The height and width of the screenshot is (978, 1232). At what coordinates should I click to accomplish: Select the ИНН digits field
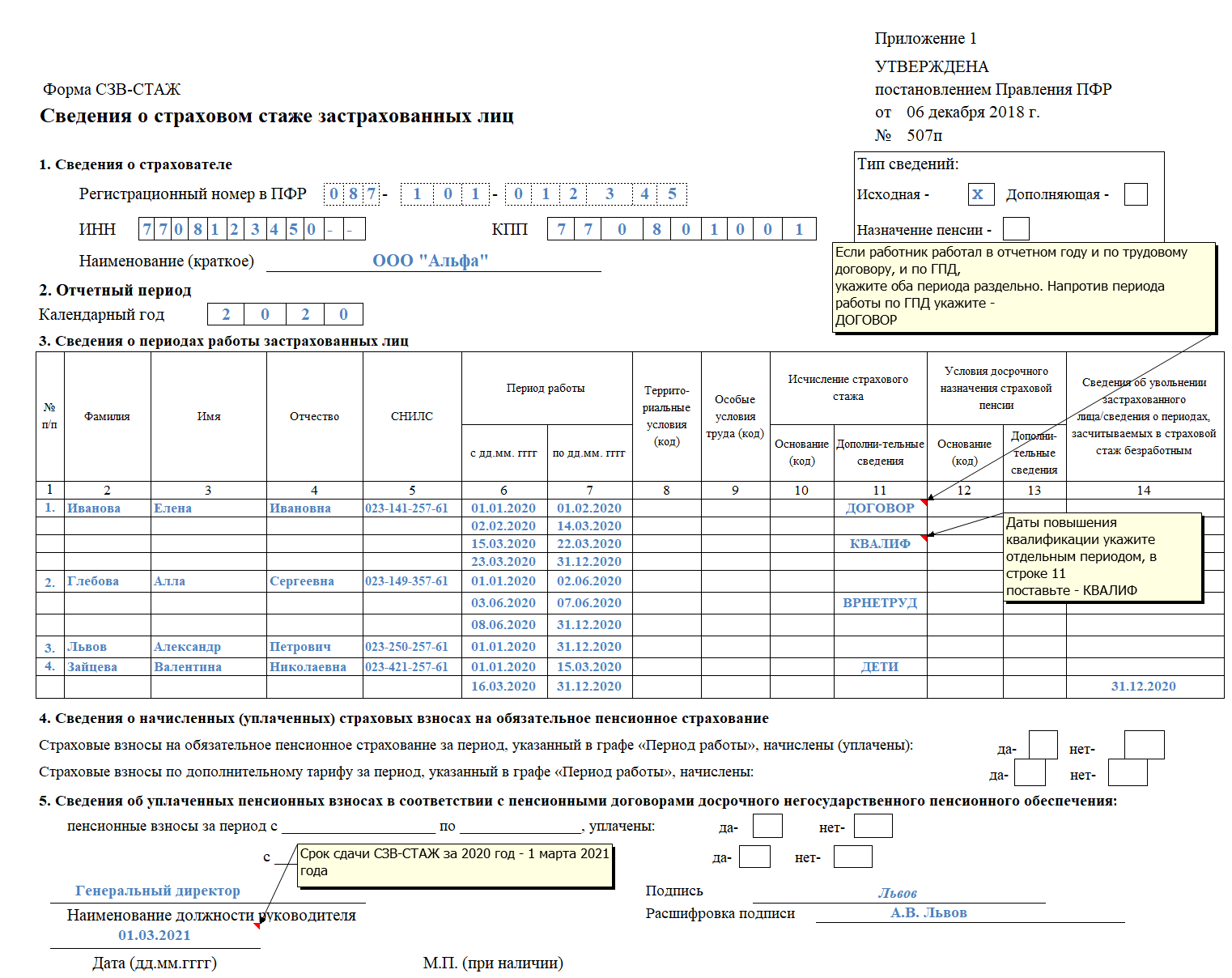coord(252,229)
